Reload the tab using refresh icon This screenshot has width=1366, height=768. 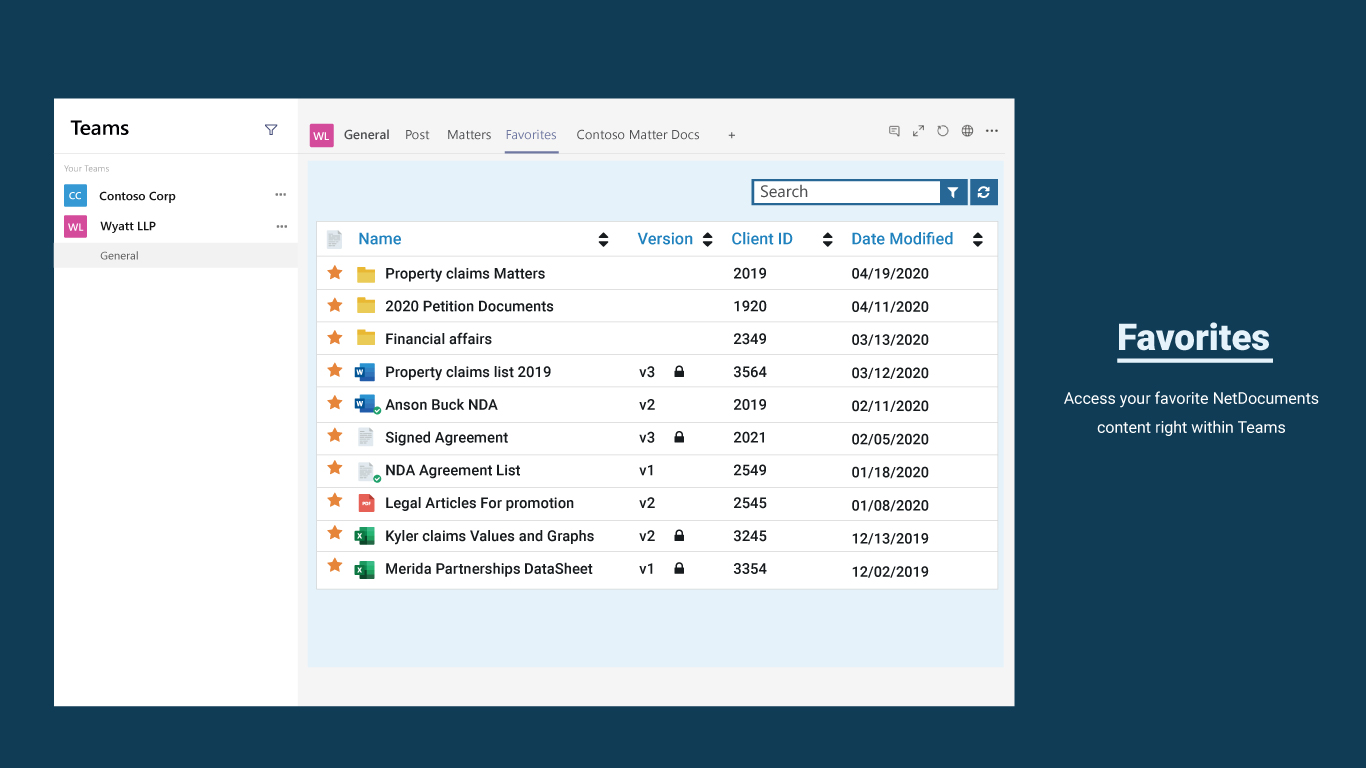point(943,131)
